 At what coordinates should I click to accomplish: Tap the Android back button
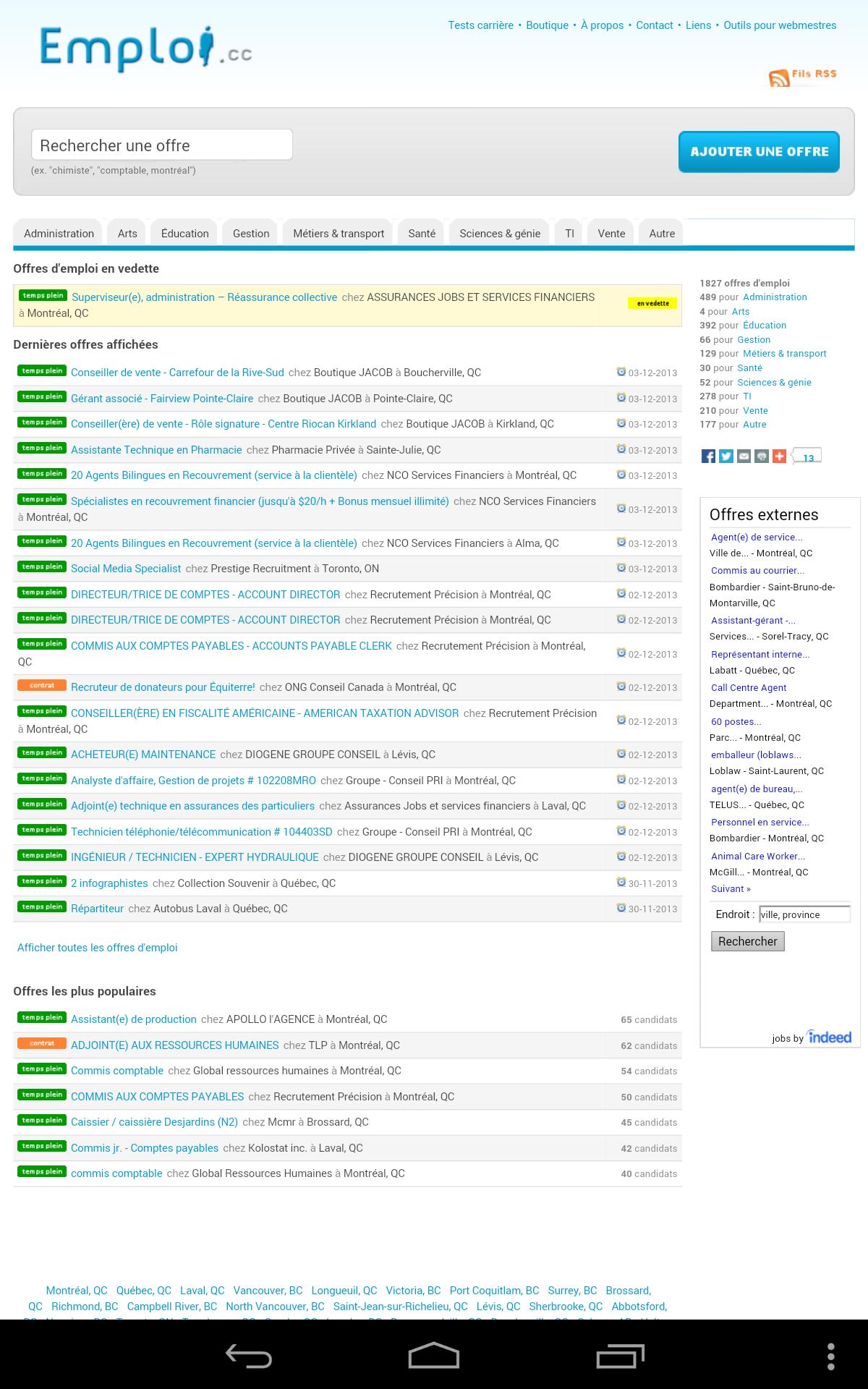click(248, 1355)
